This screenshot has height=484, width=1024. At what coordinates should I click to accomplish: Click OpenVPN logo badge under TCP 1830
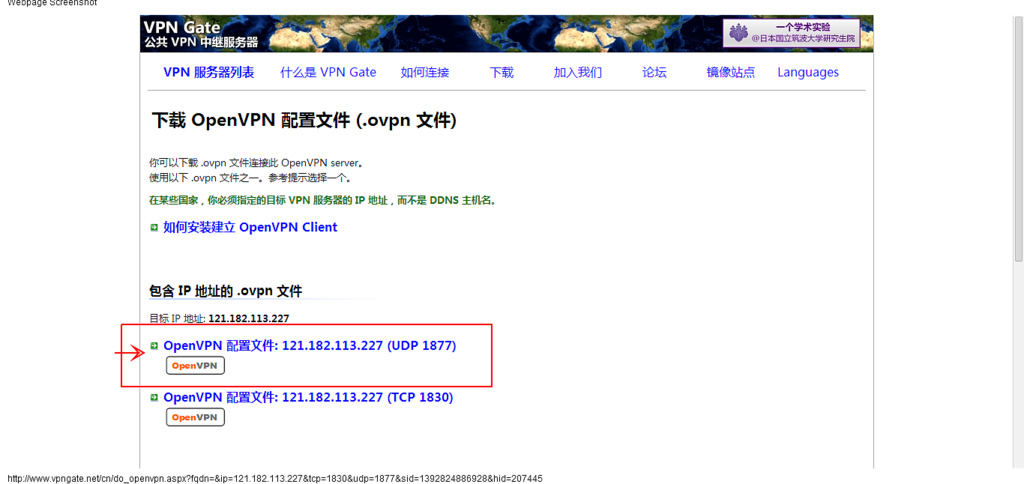point(195,417)
